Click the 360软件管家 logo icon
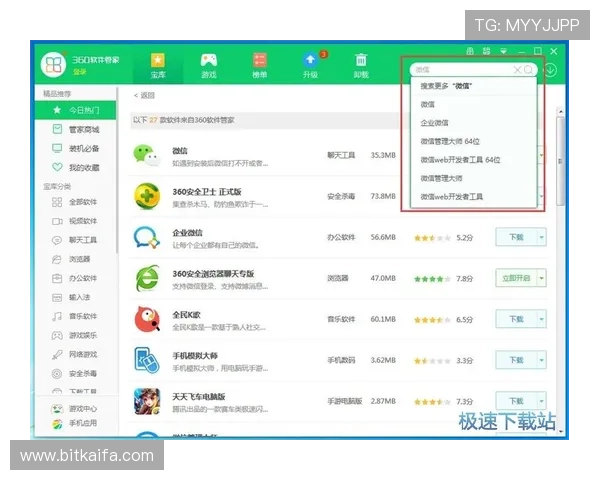The width and height of the screenshot is (600, 480). click(54, 65)
